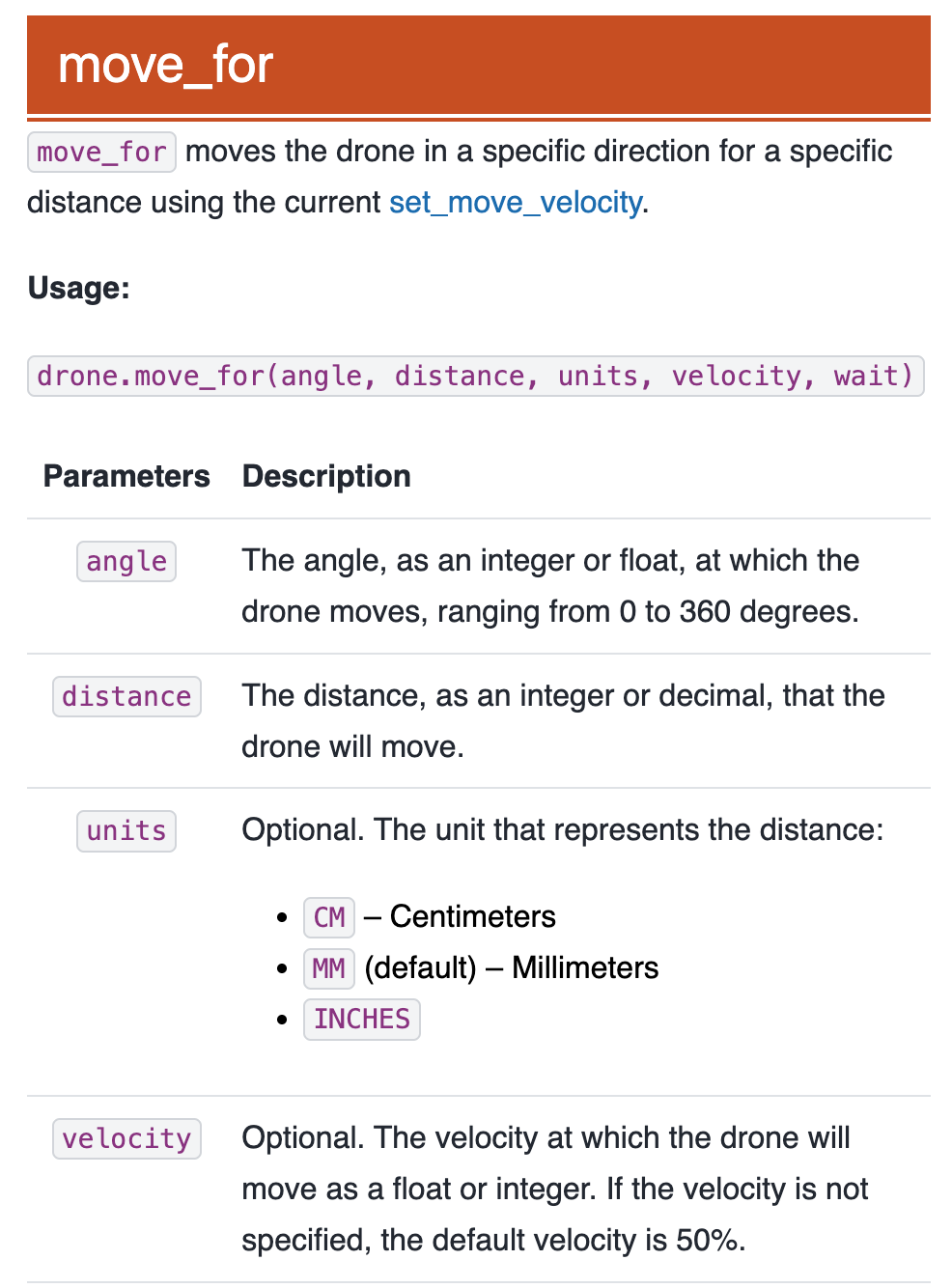Click the units Optional description line
The width and height of the screenshot is (952, 1288).
point(562,830)
